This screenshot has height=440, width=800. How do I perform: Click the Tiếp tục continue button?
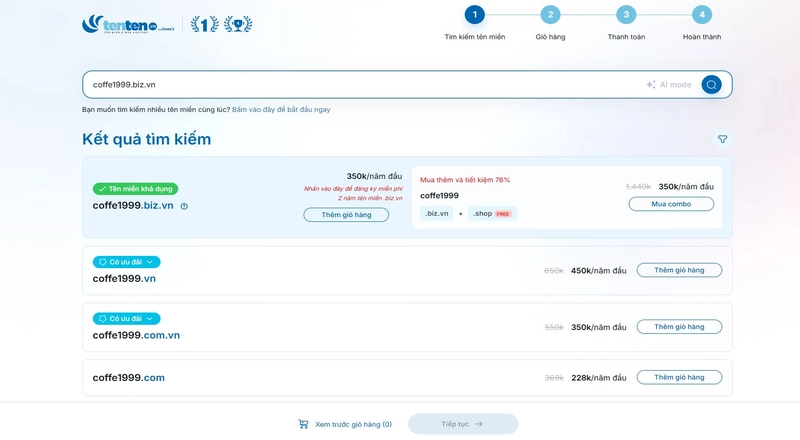coord(463,424)
